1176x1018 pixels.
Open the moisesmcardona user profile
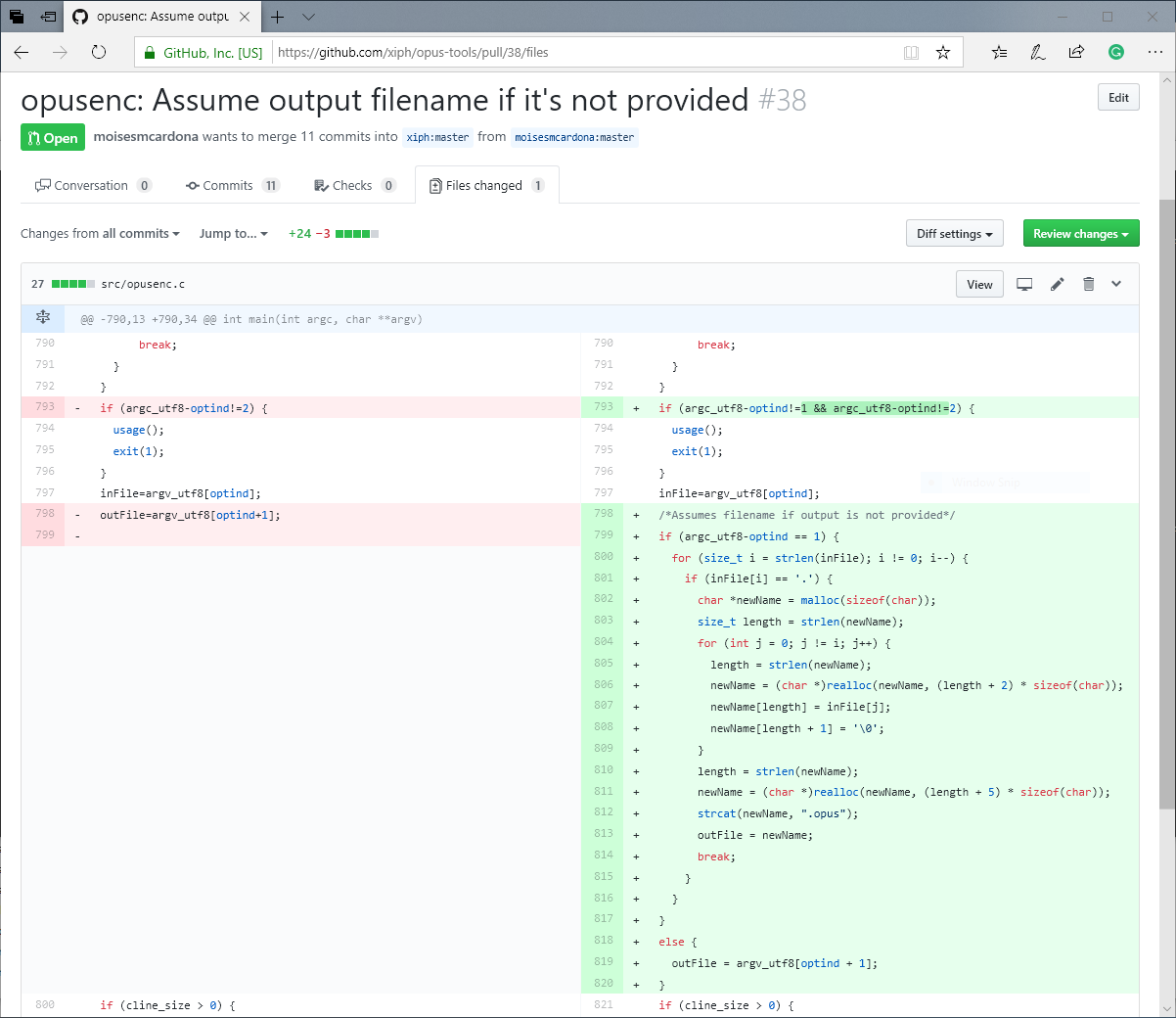click(x=146, y=136)
